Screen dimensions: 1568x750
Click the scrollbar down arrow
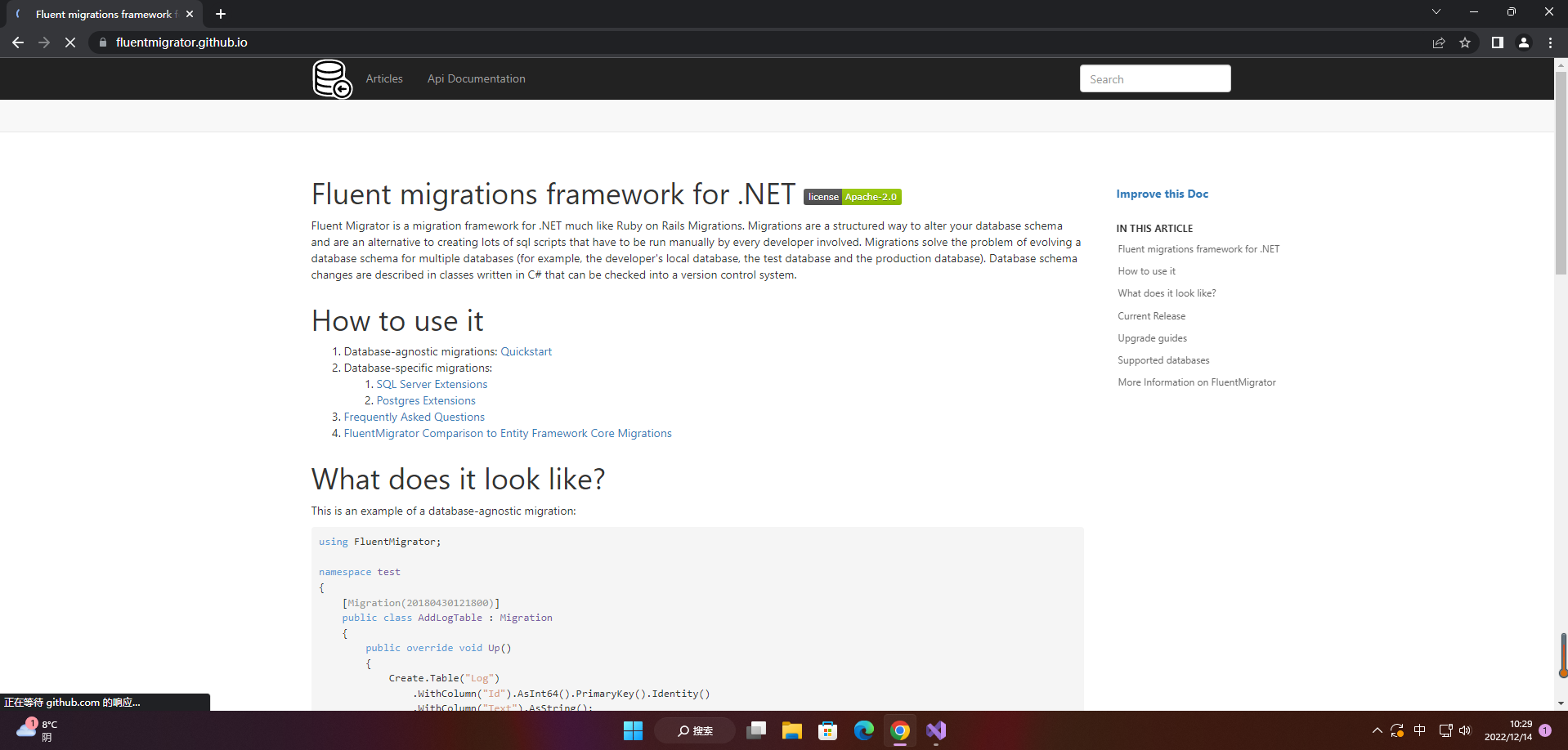(1561, 703)
